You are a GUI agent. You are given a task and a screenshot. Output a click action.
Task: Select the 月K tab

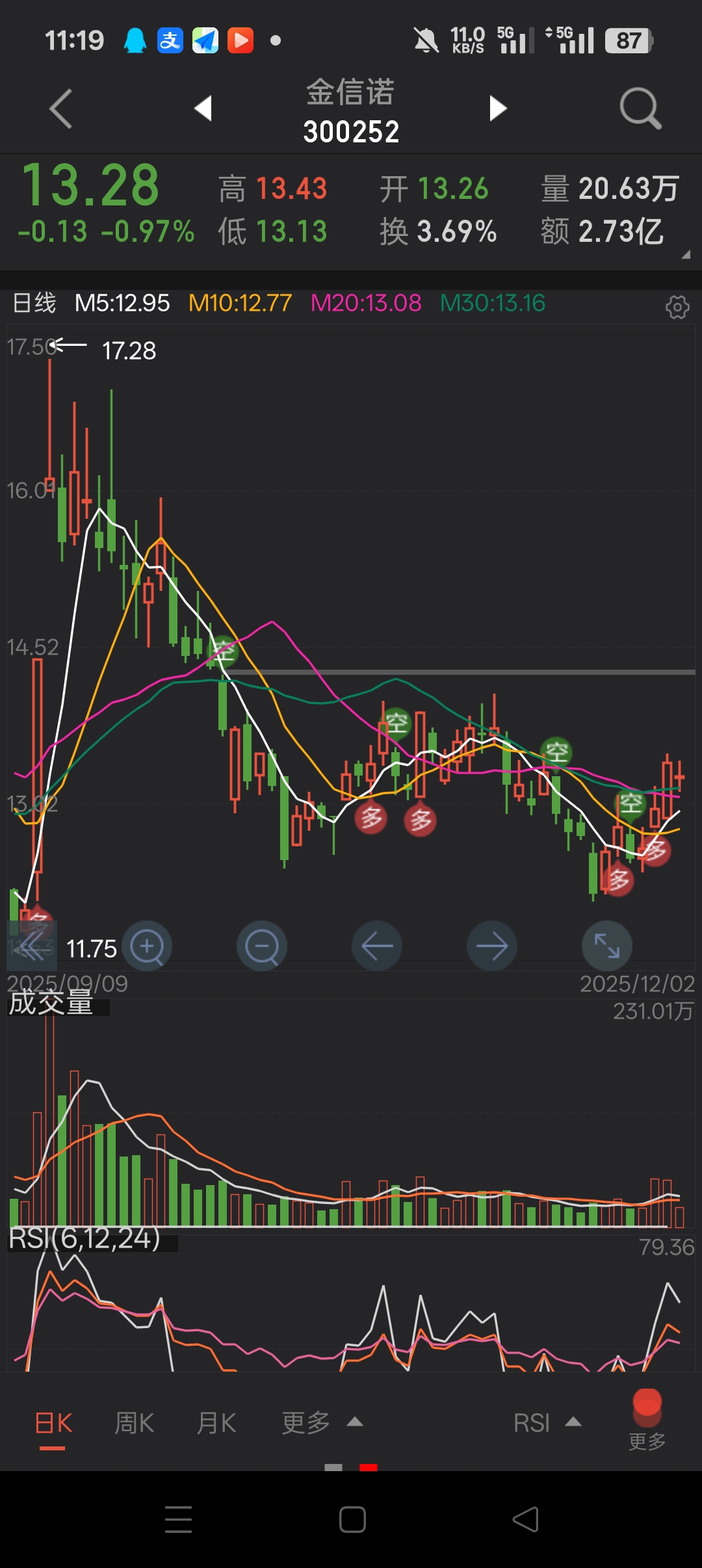(x=216, y=1424)
